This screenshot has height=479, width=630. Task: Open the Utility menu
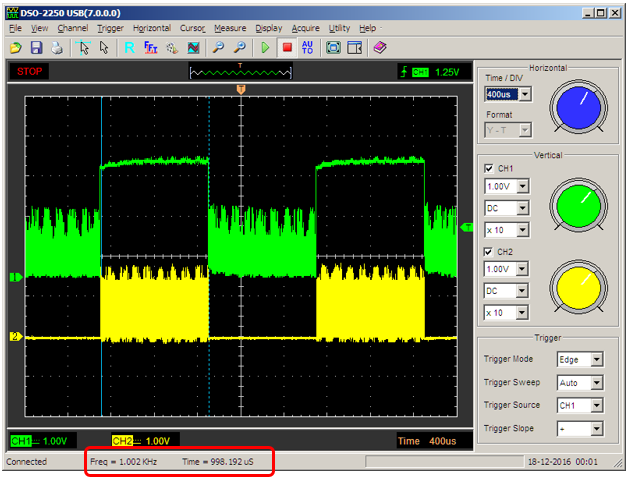340,28
